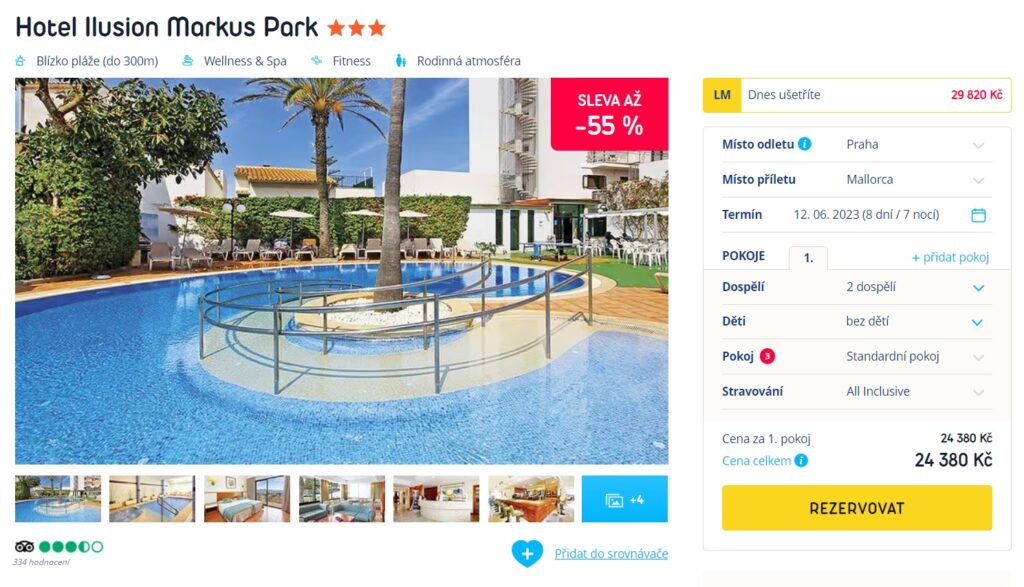
Task: Click the Přidat do srovnávače link
Action: click(x=611, y=554)
